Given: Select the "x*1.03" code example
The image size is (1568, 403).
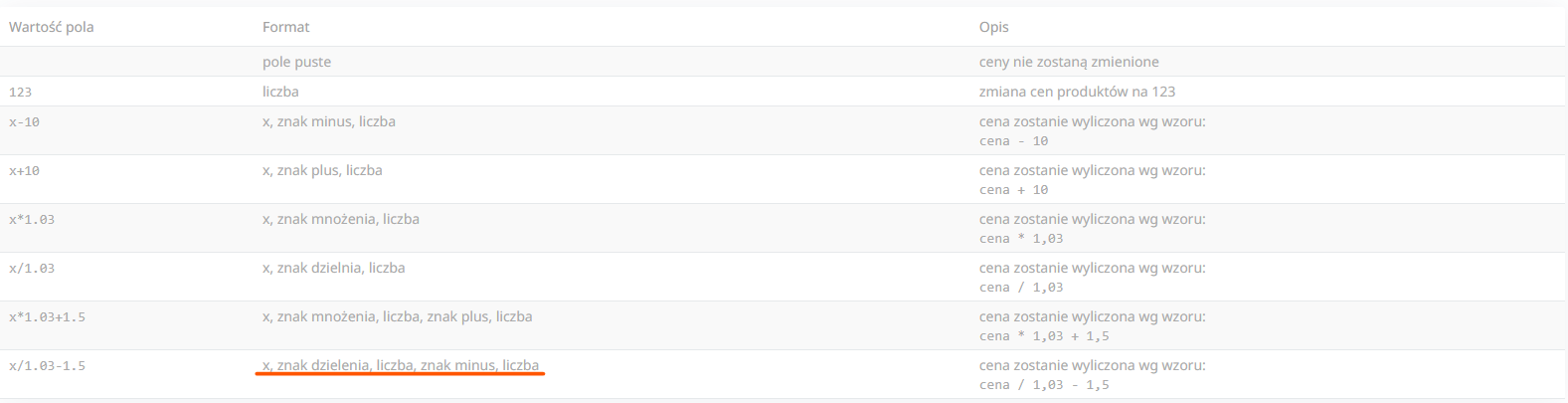Looking at the screenshot, I should (32, 220).
